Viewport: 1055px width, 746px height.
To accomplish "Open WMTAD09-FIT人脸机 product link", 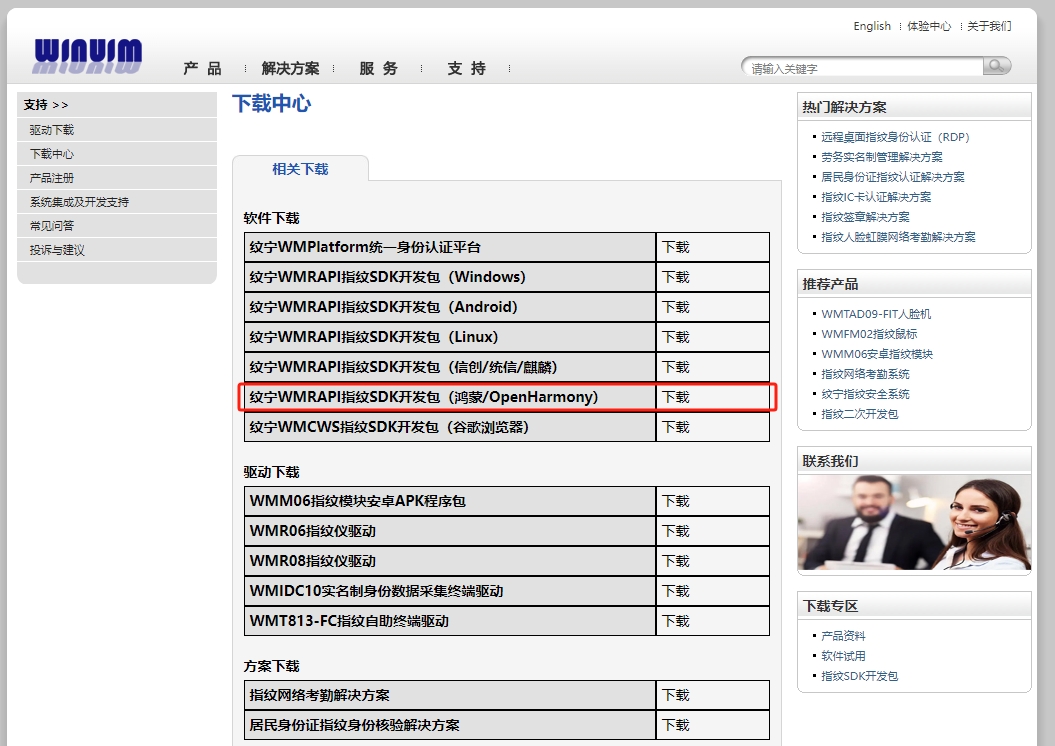I will (x=876, y=314).
